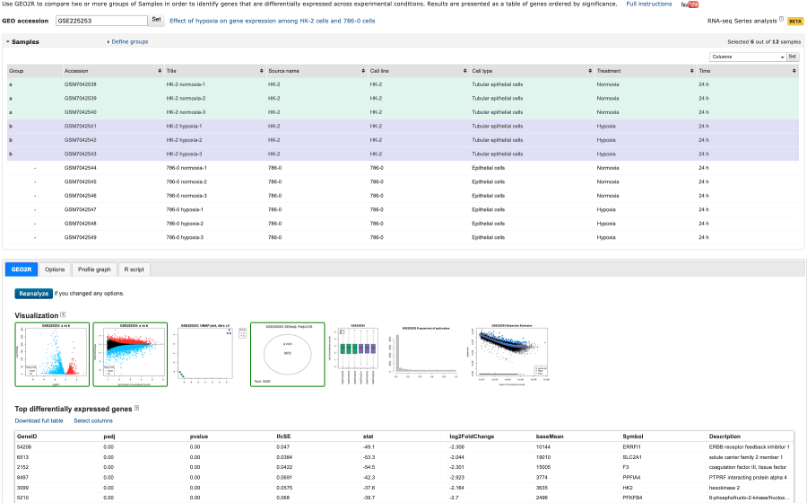
Task: Click SLC2A1 gene symbol in results
Action: pyautogui.click(x=632, y=457)
